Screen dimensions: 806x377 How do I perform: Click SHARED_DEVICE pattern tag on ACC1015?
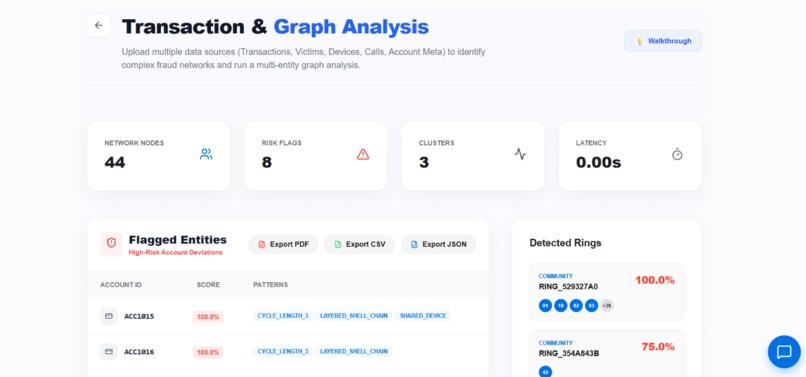click(x=423, y=316)
